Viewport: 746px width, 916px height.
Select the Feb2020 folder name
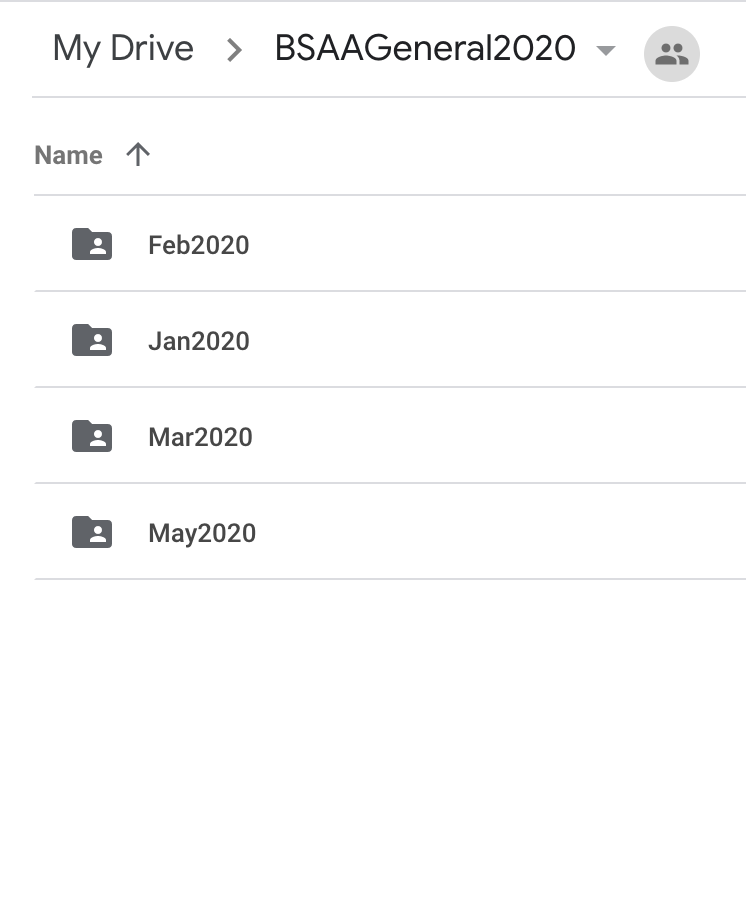(x=199, y=245)
